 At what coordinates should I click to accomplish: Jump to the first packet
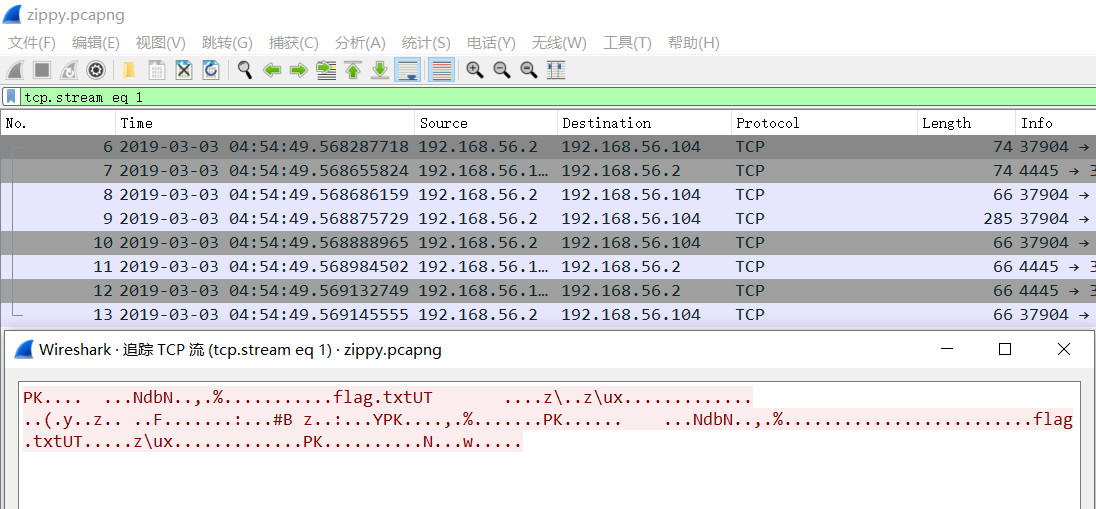(353, 70)
